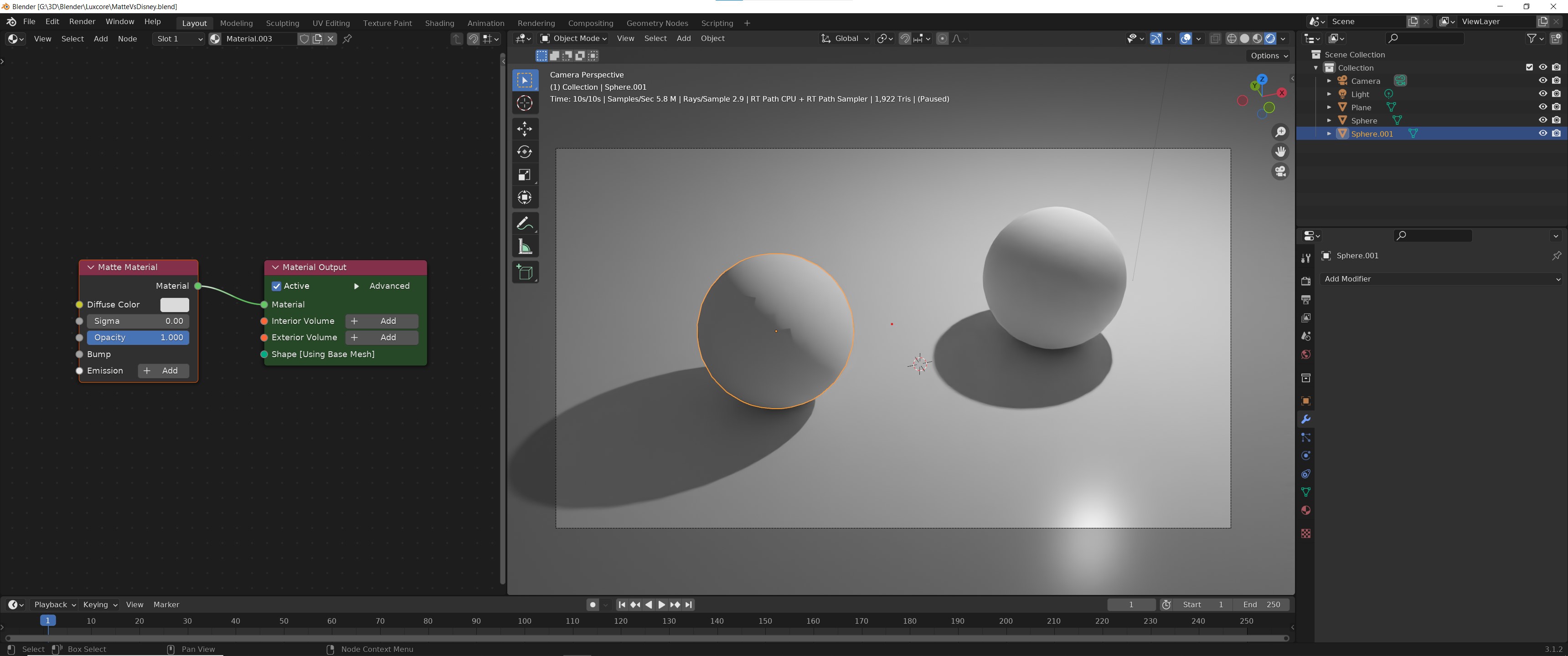Select the Rotate tool
1568x656 pixels.
pos(525,152)
